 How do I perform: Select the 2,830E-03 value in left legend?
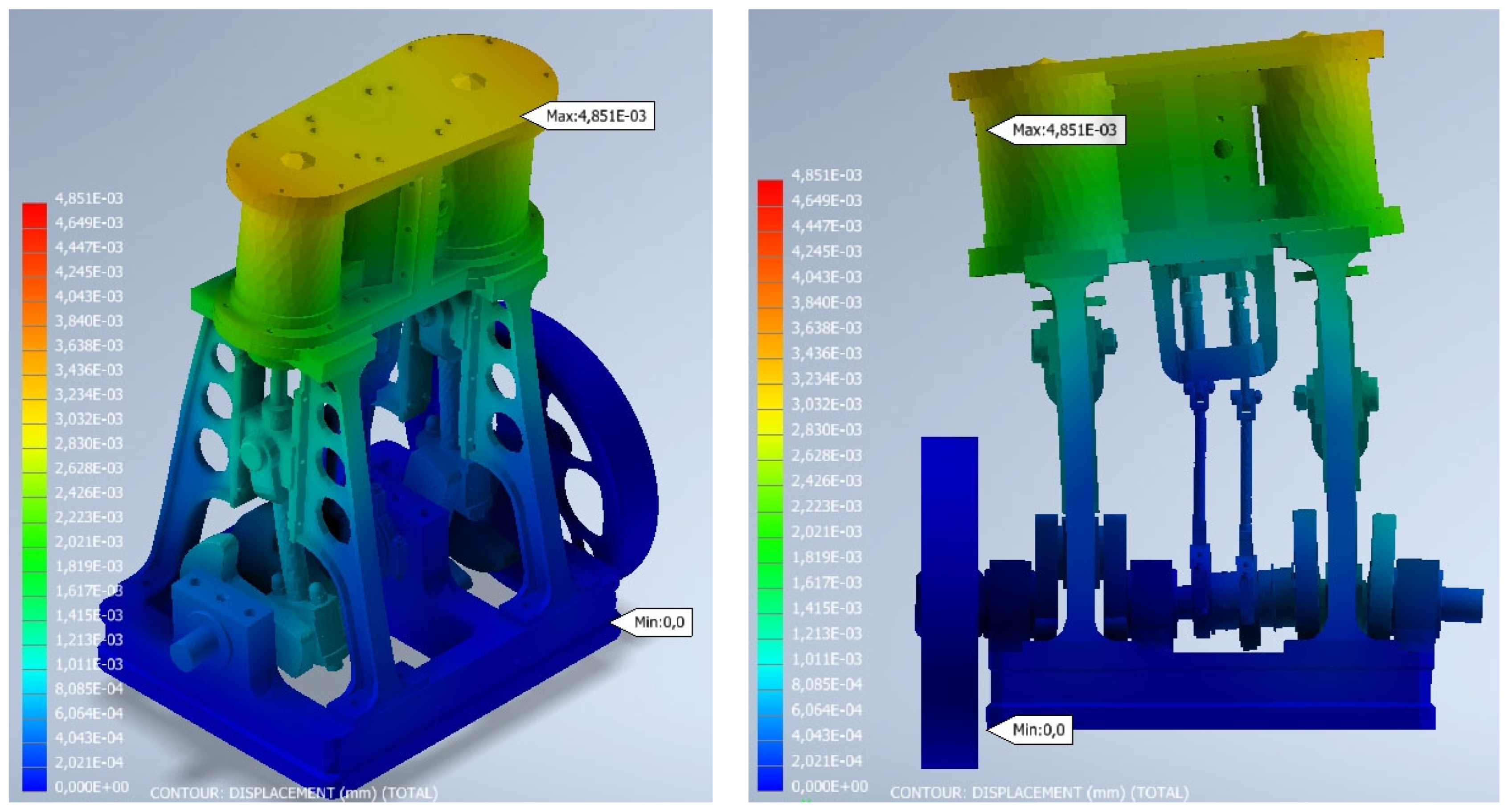coord(88,444)
